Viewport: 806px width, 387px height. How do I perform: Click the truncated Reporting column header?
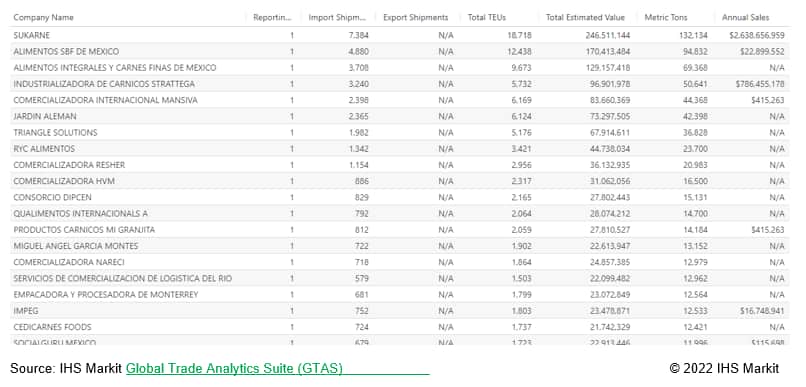(272, 17)
